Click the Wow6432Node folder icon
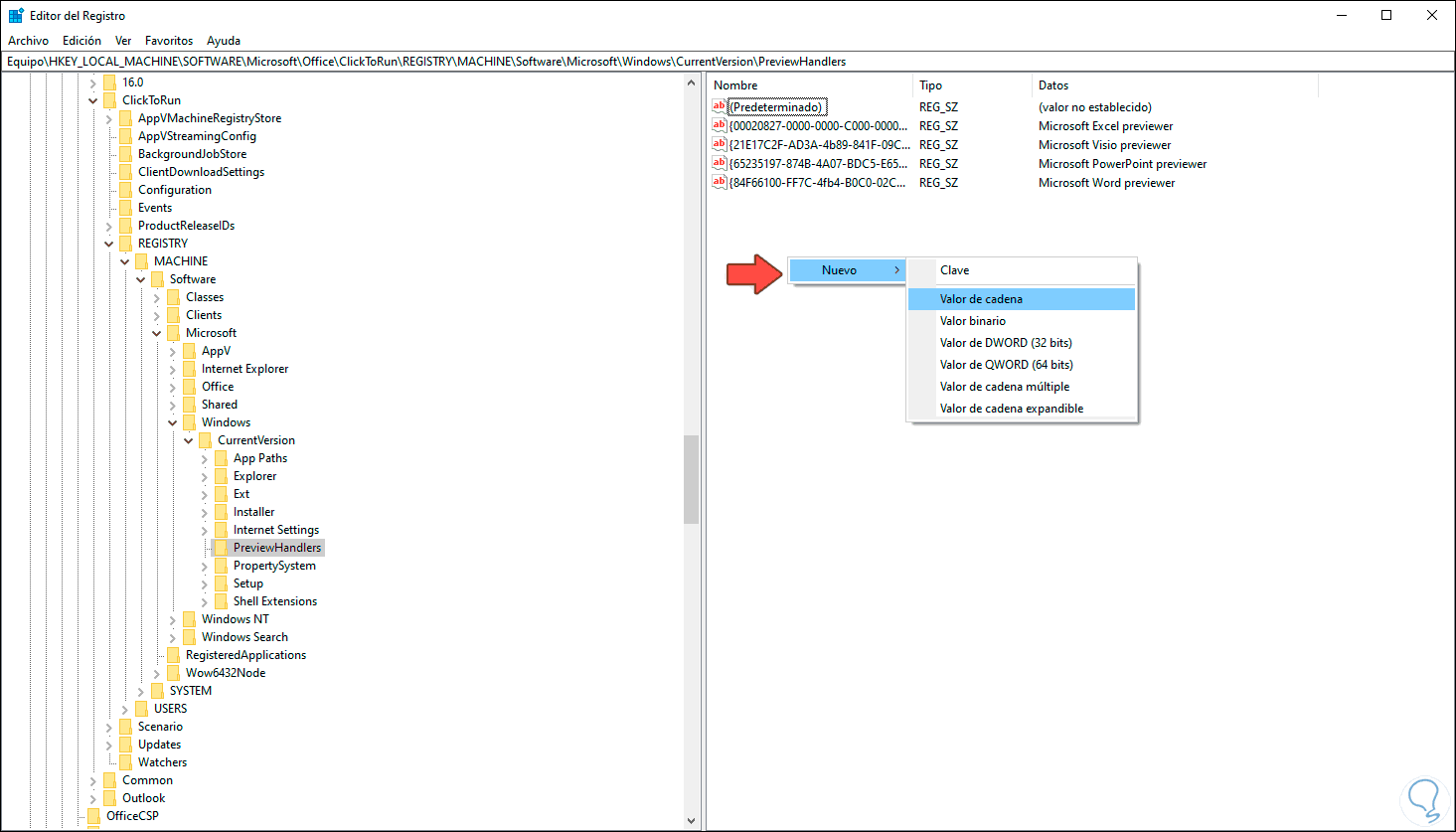Screen dimensions: 1456x832 pyautogui.click(x=173, y=673)
